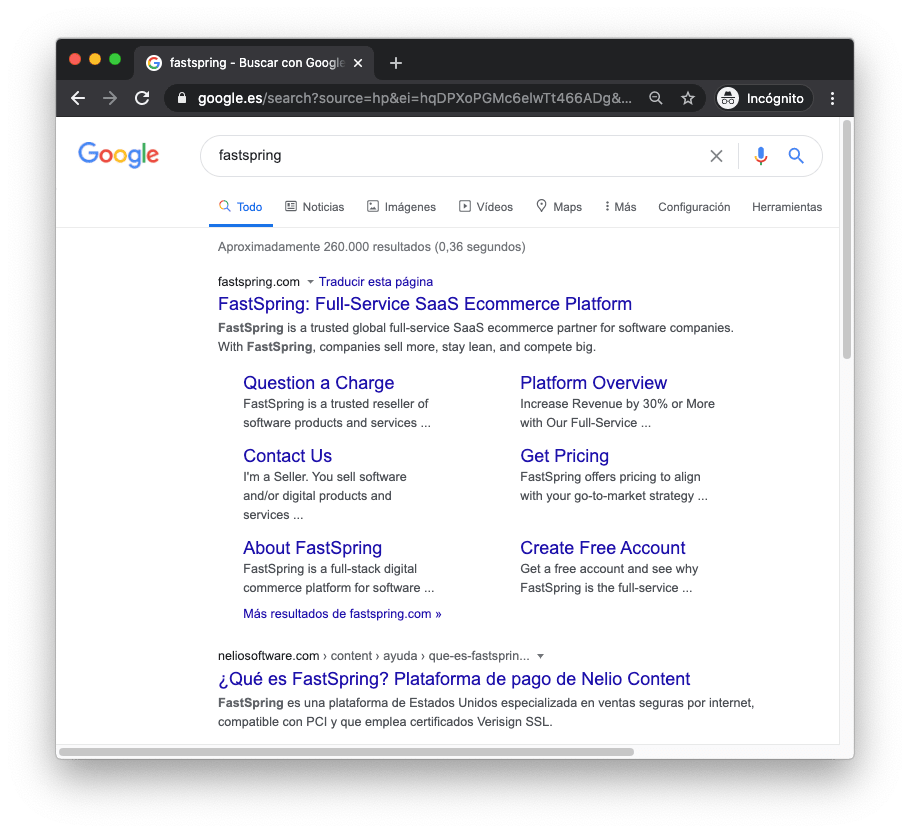The width and height of the screenshot is (910, 833).
Task: Open the zoom lens icon in the address bar
Action: pos(655,98)
